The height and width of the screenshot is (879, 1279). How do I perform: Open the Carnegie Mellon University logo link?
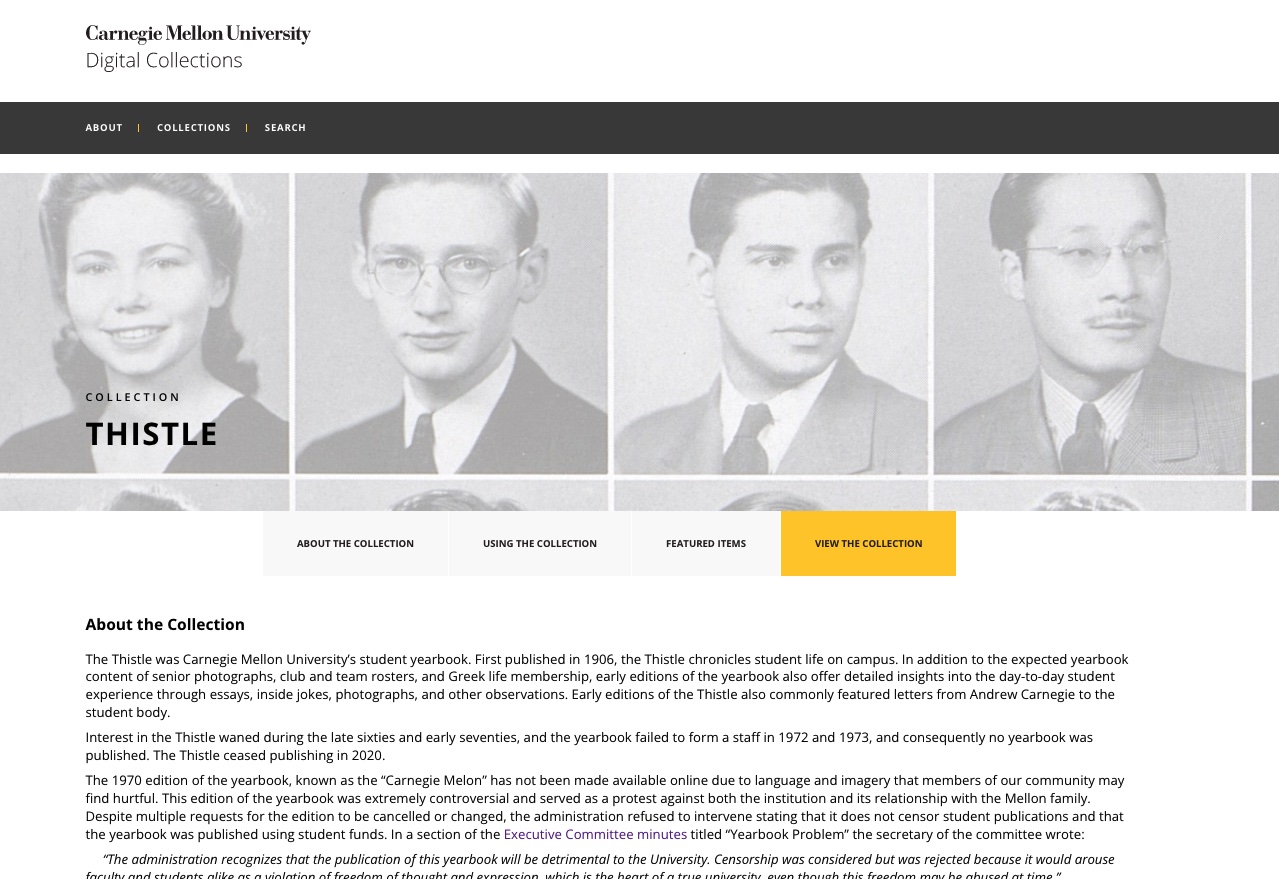tap(198, 34)
